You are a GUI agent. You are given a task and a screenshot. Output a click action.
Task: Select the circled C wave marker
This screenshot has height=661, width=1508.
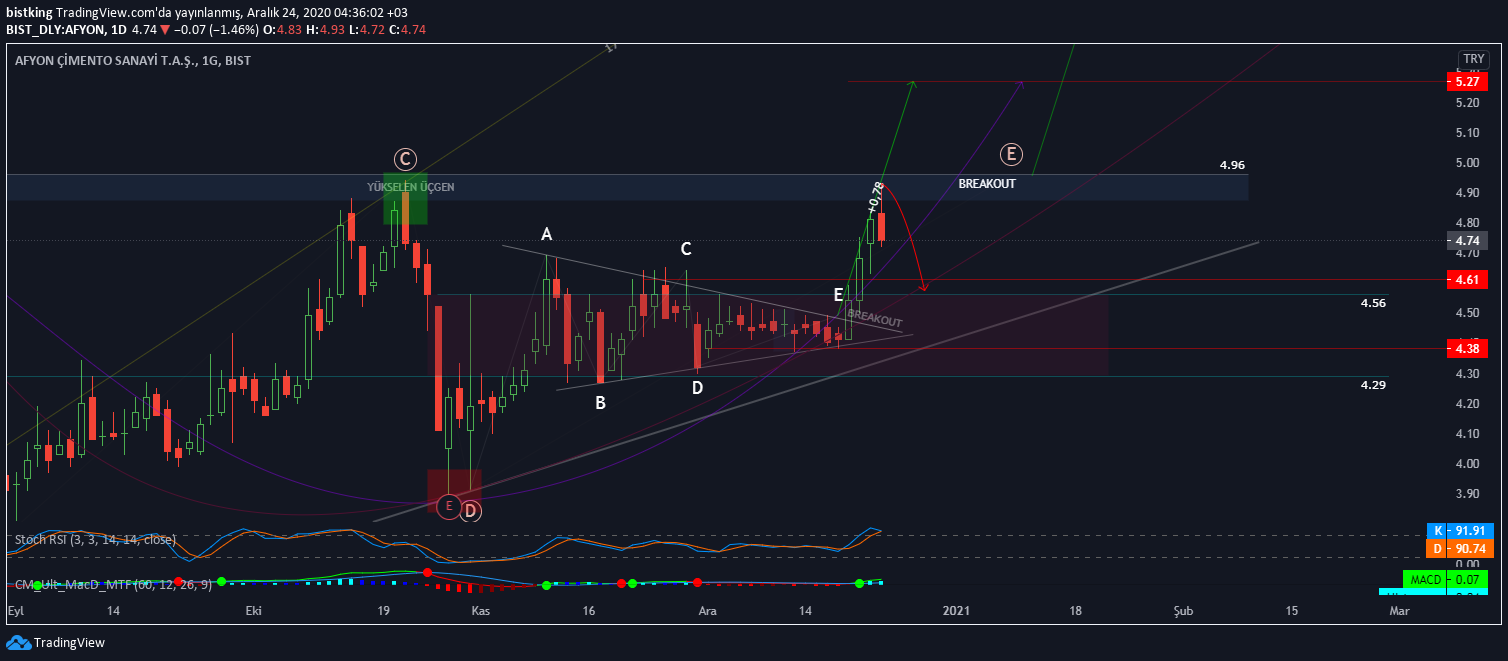(x=404, y=159)
